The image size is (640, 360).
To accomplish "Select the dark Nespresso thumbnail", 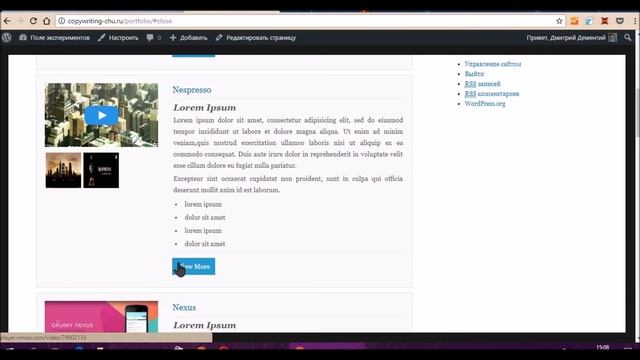I will pos(101,170).
